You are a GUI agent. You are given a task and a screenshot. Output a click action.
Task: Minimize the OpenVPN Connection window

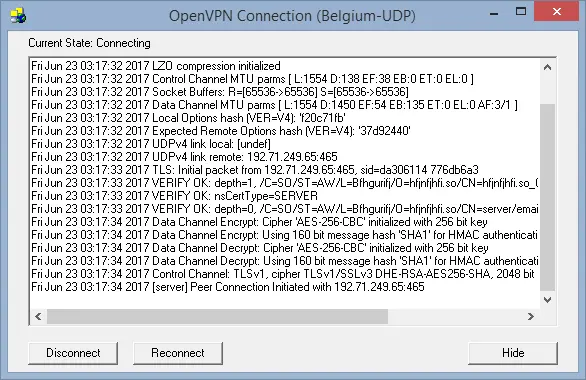[x=494, y=13]
